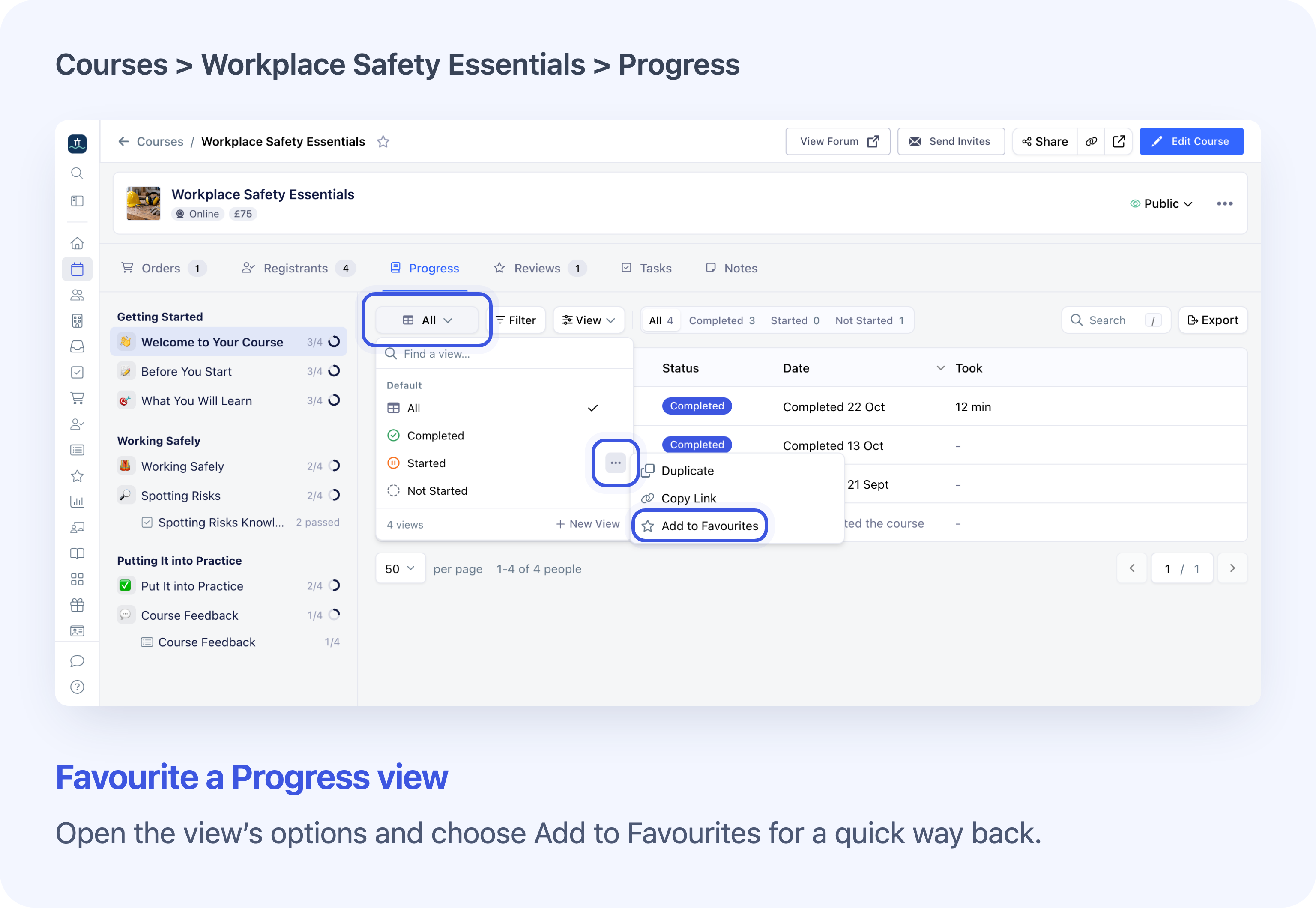
Task: Click the Send Invites button
Action: 951,142
